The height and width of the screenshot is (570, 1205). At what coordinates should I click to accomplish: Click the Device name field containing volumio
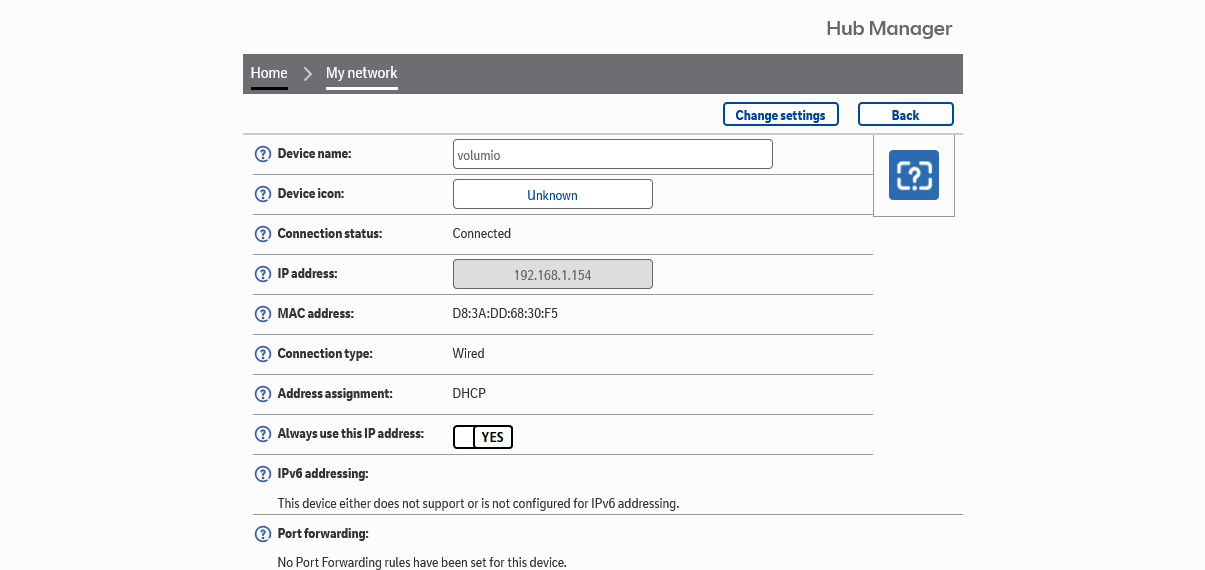coord(613,154)
